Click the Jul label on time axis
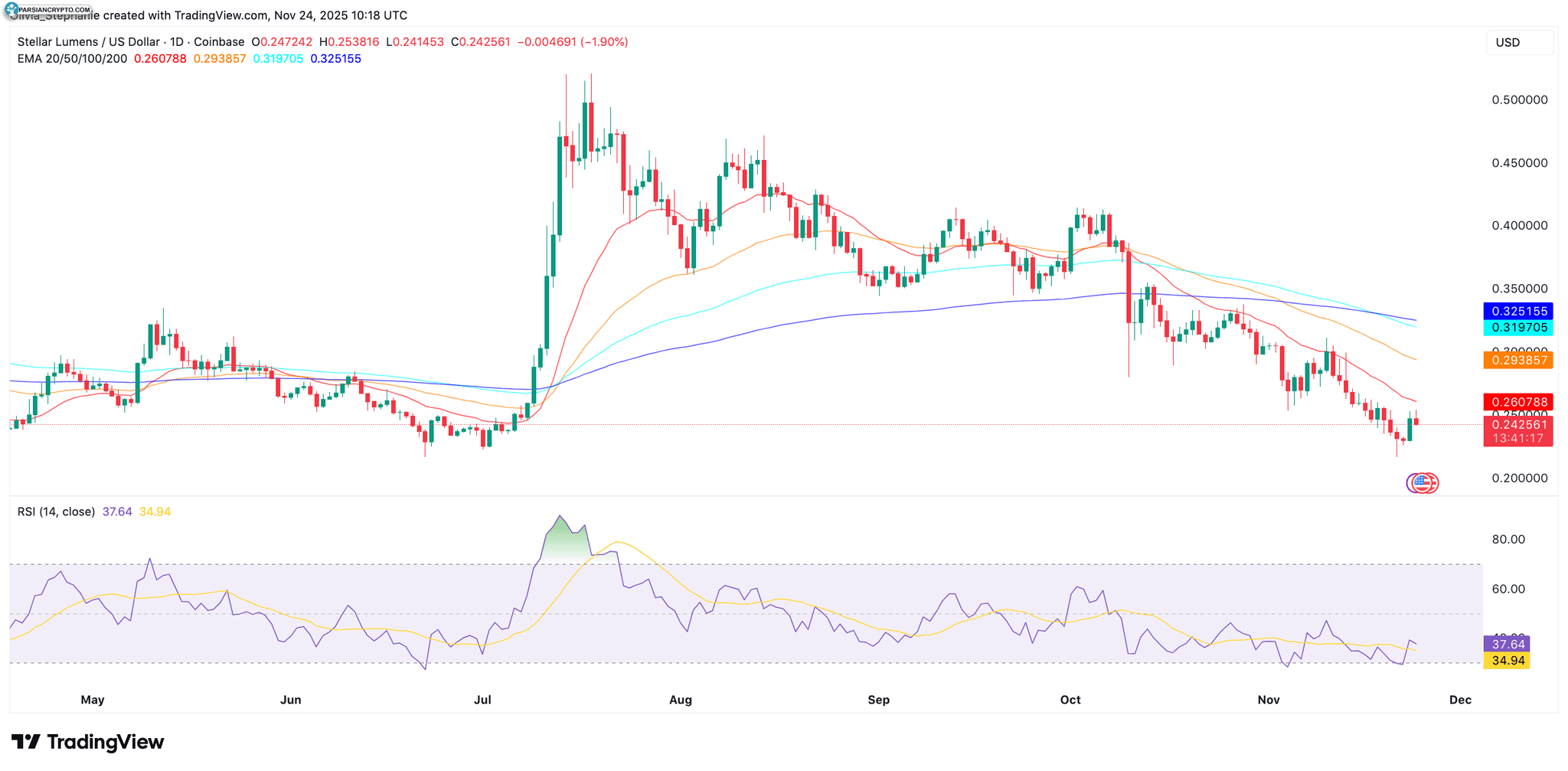 [482, 700]
